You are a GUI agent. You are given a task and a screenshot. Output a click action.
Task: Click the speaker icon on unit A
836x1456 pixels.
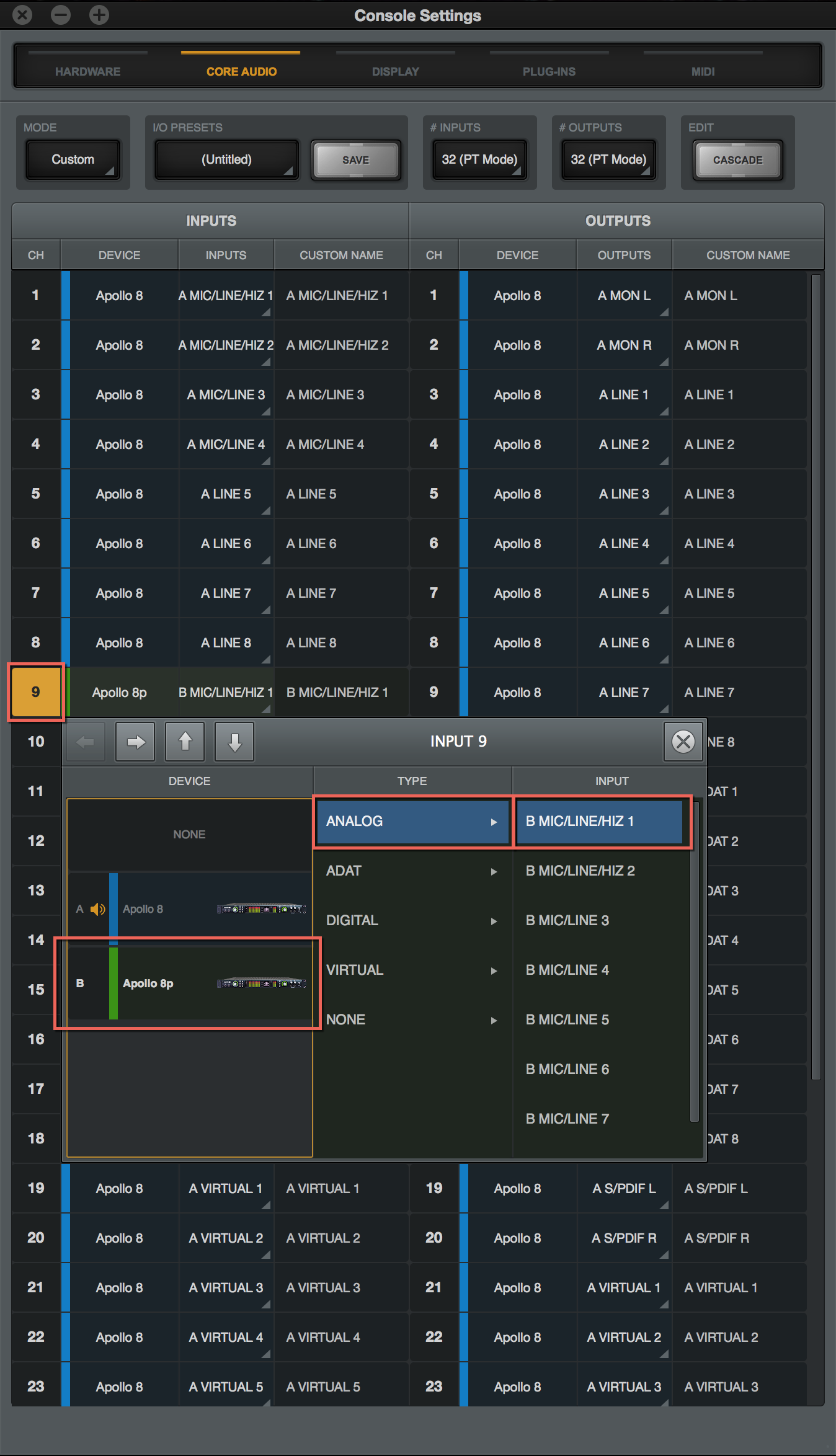(x=98, y=909)
